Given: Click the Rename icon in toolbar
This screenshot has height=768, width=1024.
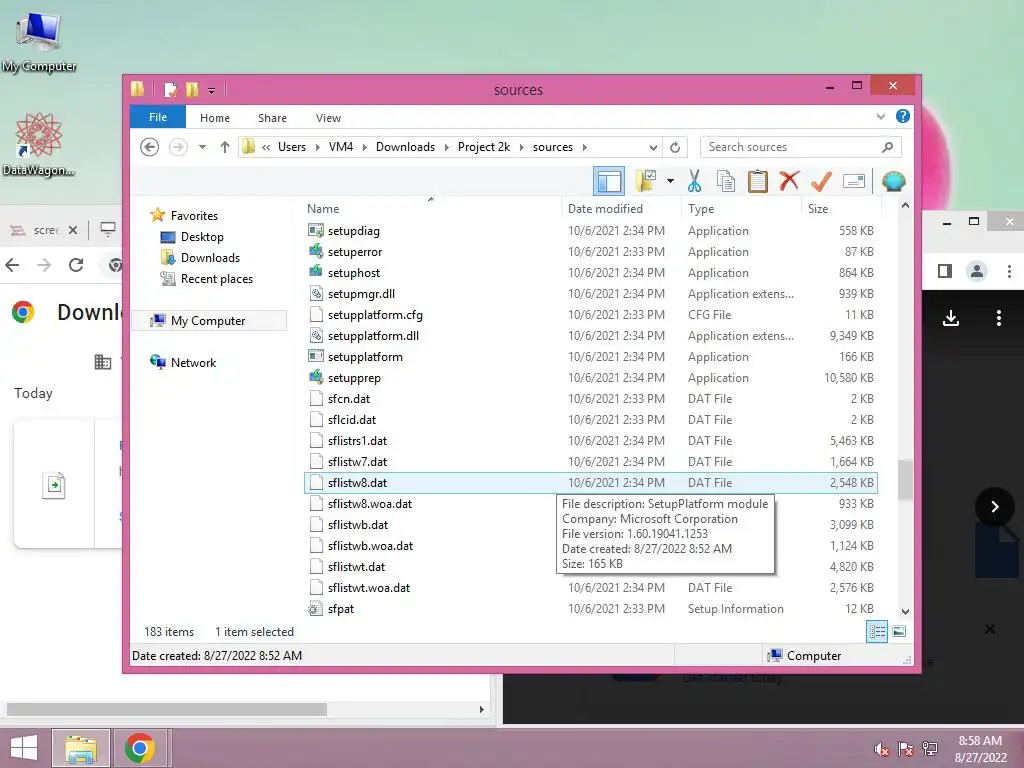Looking at the screenshot, I should 854,181.
